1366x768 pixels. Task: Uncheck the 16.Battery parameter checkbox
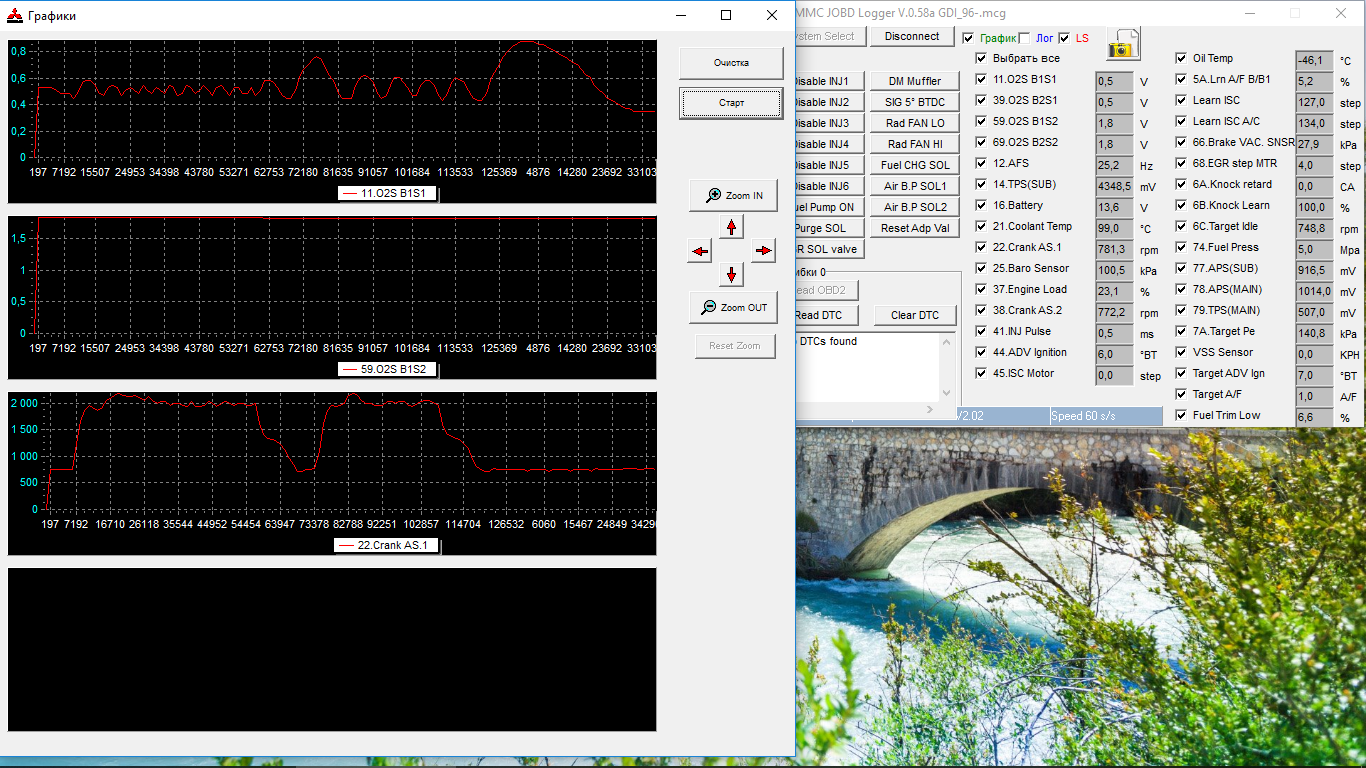pos(981,205)
